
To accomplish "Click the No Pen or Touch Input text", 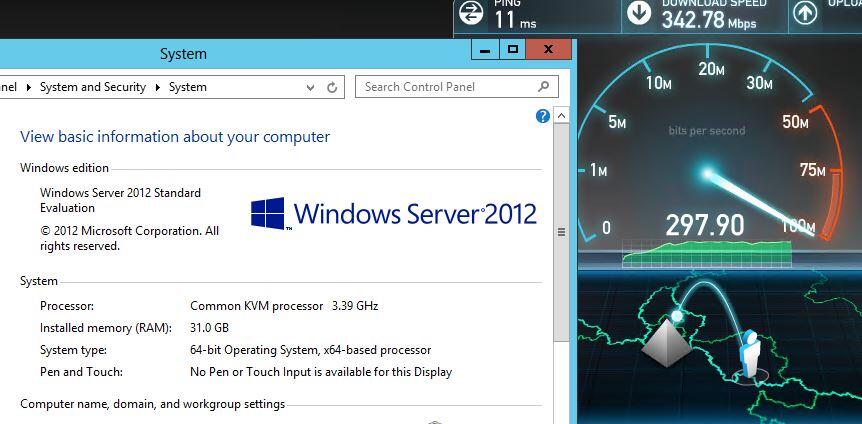I will pos(321,372).
